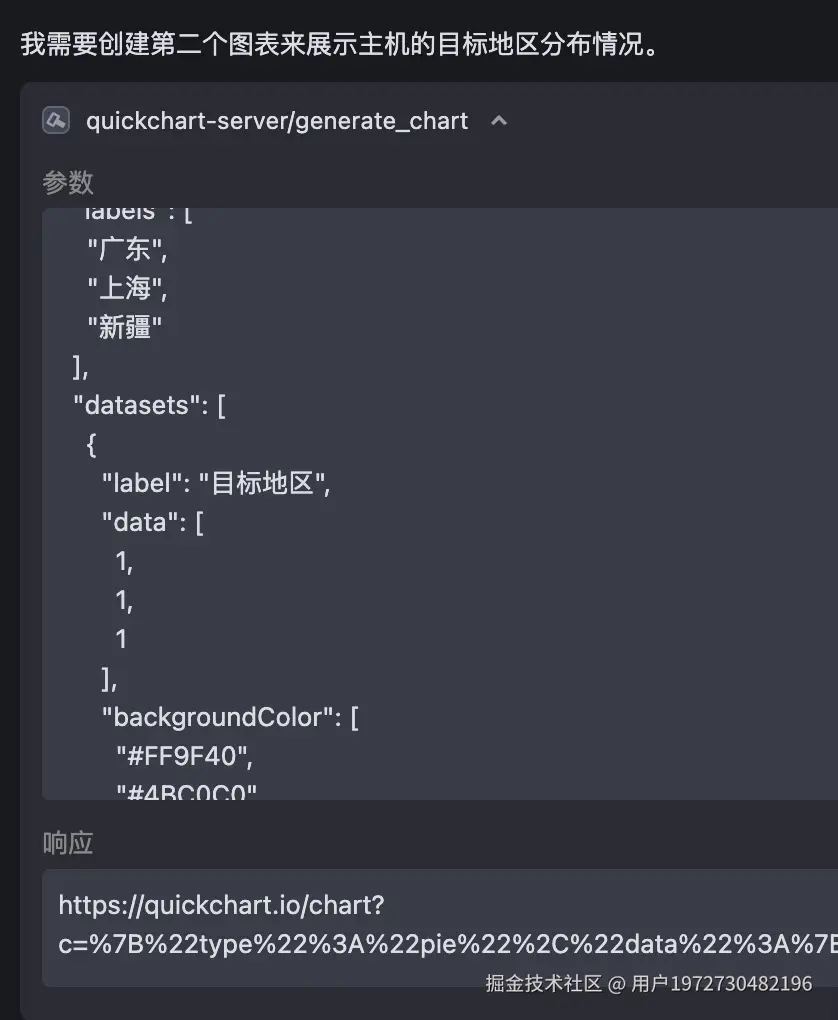The width and height of the screenshot is (838, 1020).
Task: Click the "#4BC0C0" color value
Action: click(187, 792)
